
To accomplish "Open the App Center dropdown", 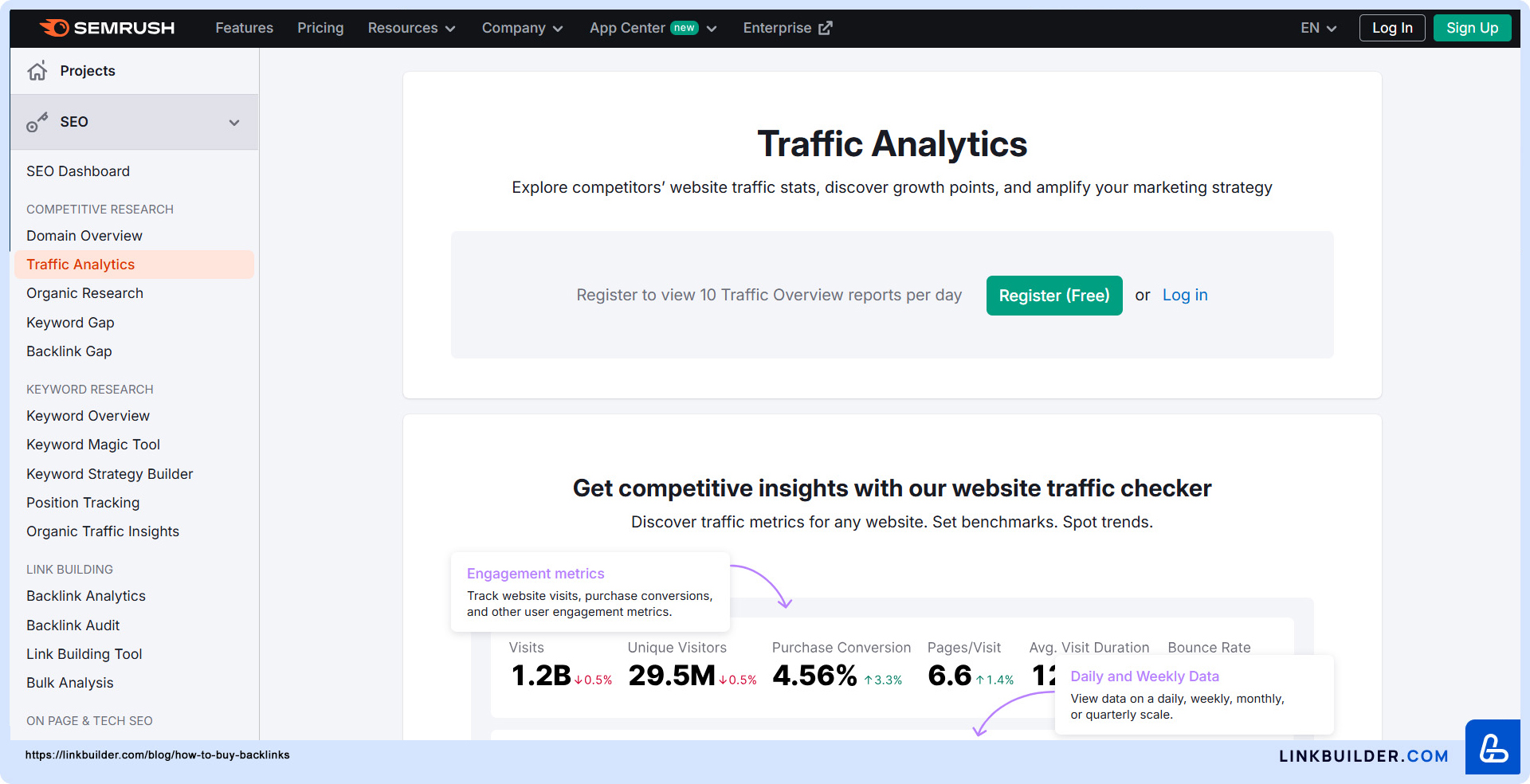I will coord(653,28).
